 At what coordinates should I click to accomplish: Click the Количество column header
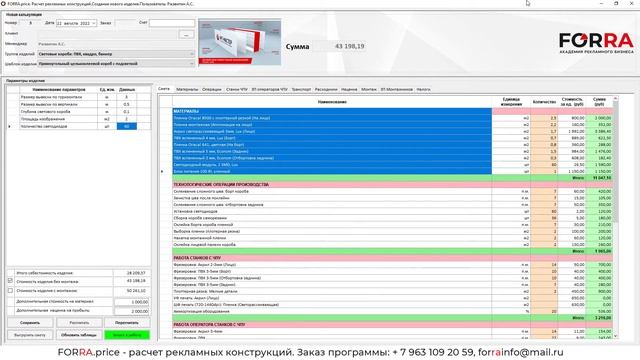tap(544, 102)
